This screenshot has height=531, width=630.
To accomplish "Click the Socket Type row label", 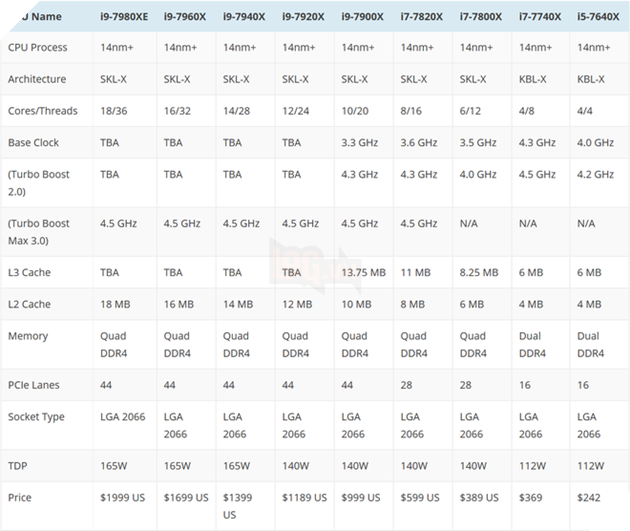I will [x=35, y=416].
